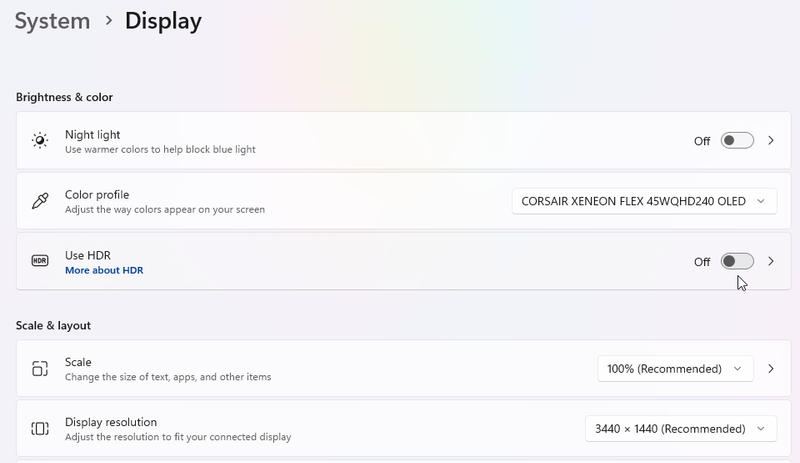Viewport: 800px width, 463px height.
Task: Click the Night light sun icon
Action: click(40, 141)
